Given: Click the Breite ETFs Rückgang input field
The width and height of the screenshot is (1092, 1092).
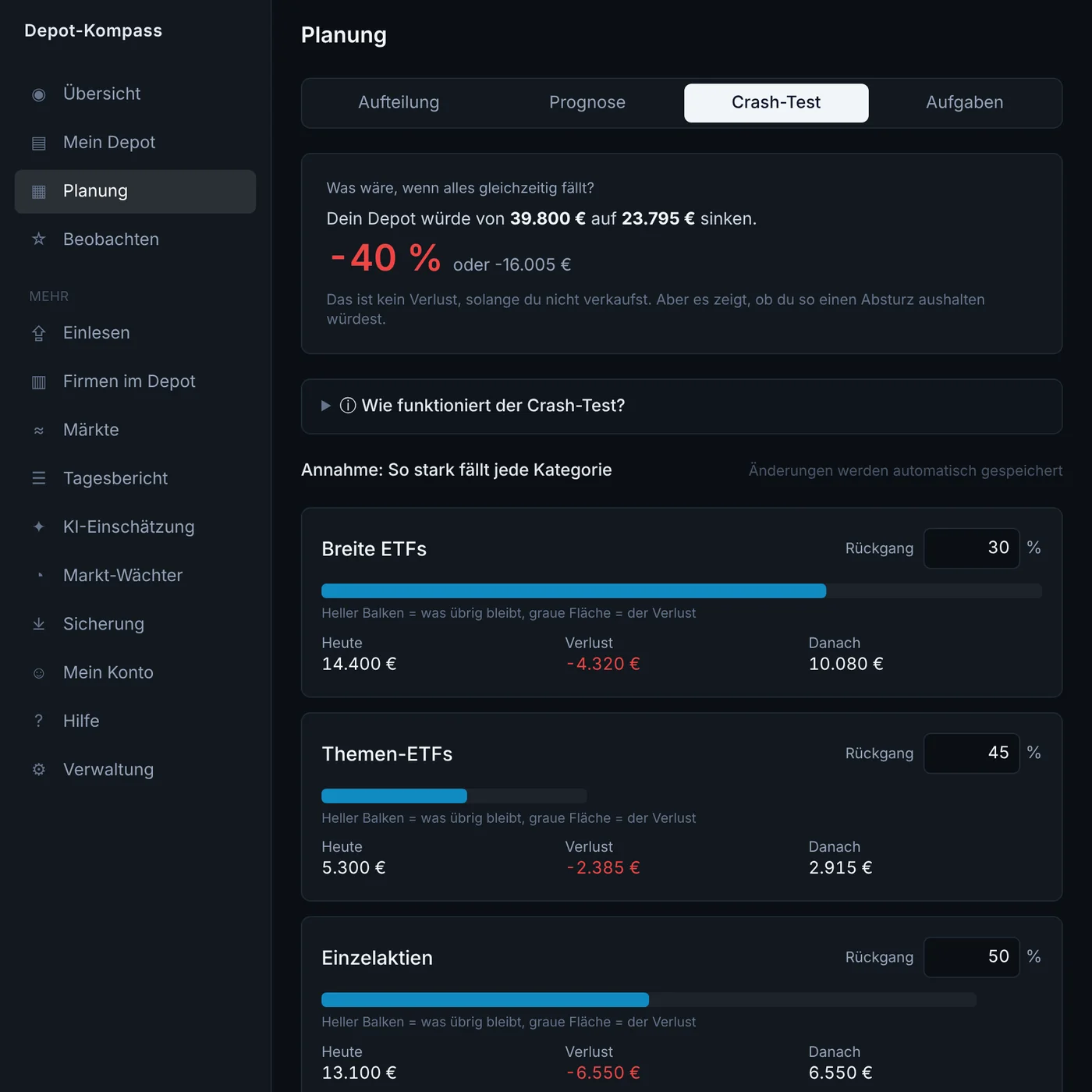Looking at the screenshot, I should click(972, 548).
